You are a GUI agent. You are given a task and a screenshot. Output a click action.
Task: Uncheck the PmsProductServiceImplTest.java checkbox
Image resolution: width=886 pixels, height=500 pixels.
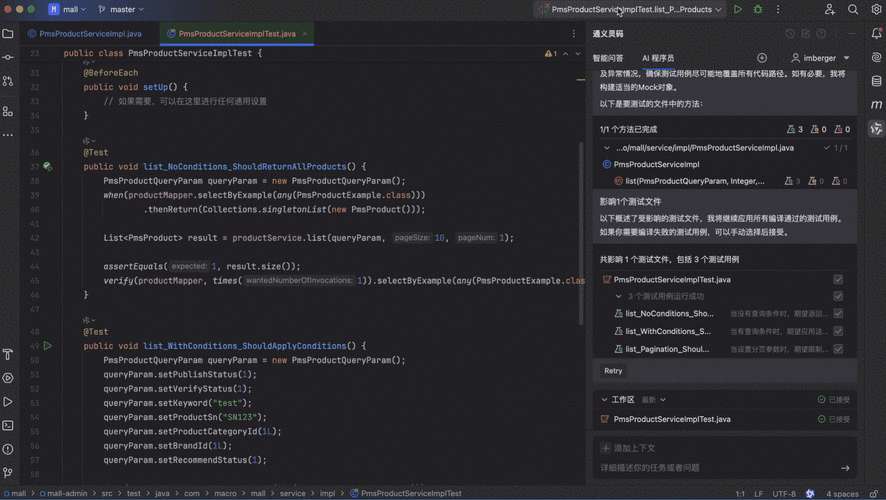838,280
